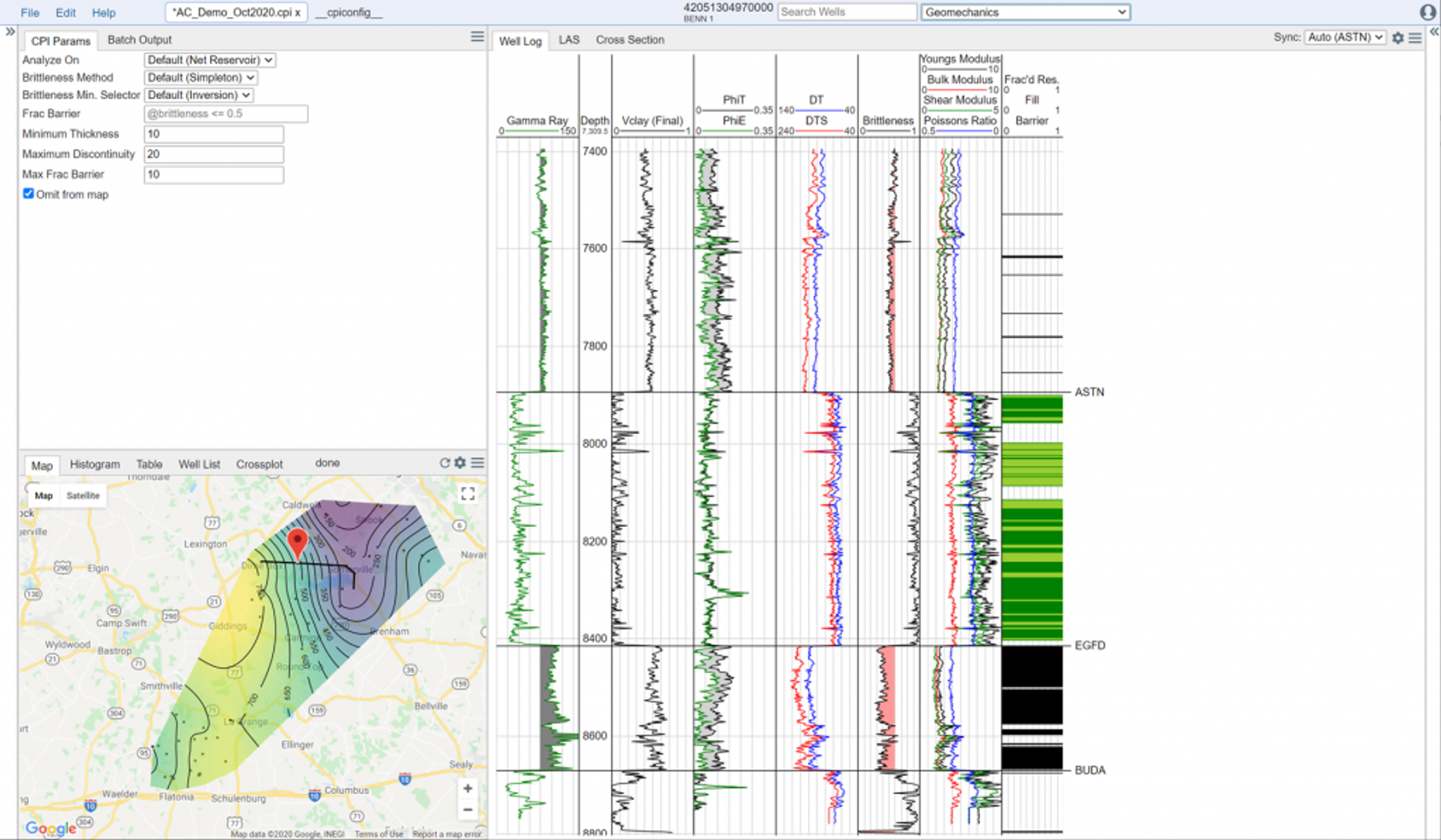Open CPI Params panel hamburger menu
Viewport: 1441px width, 840px height.
point(477,37)
